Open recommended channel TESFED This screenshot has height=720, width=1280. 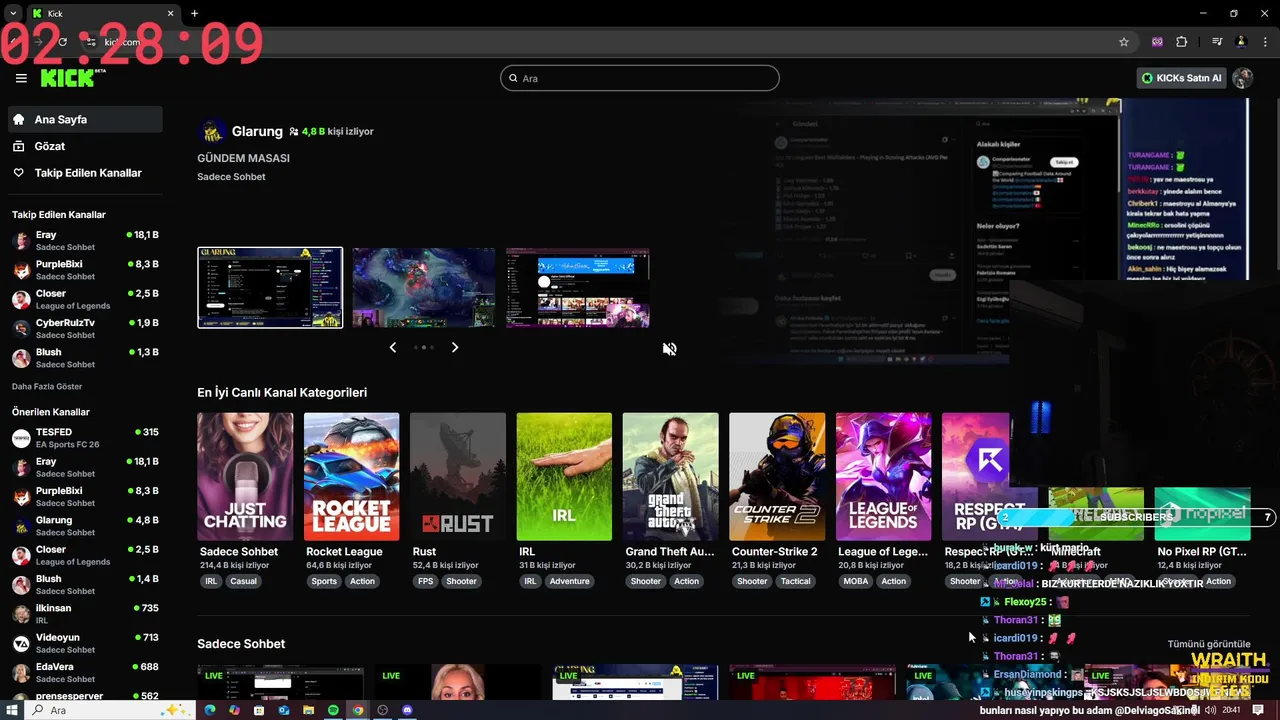[85, 437]
